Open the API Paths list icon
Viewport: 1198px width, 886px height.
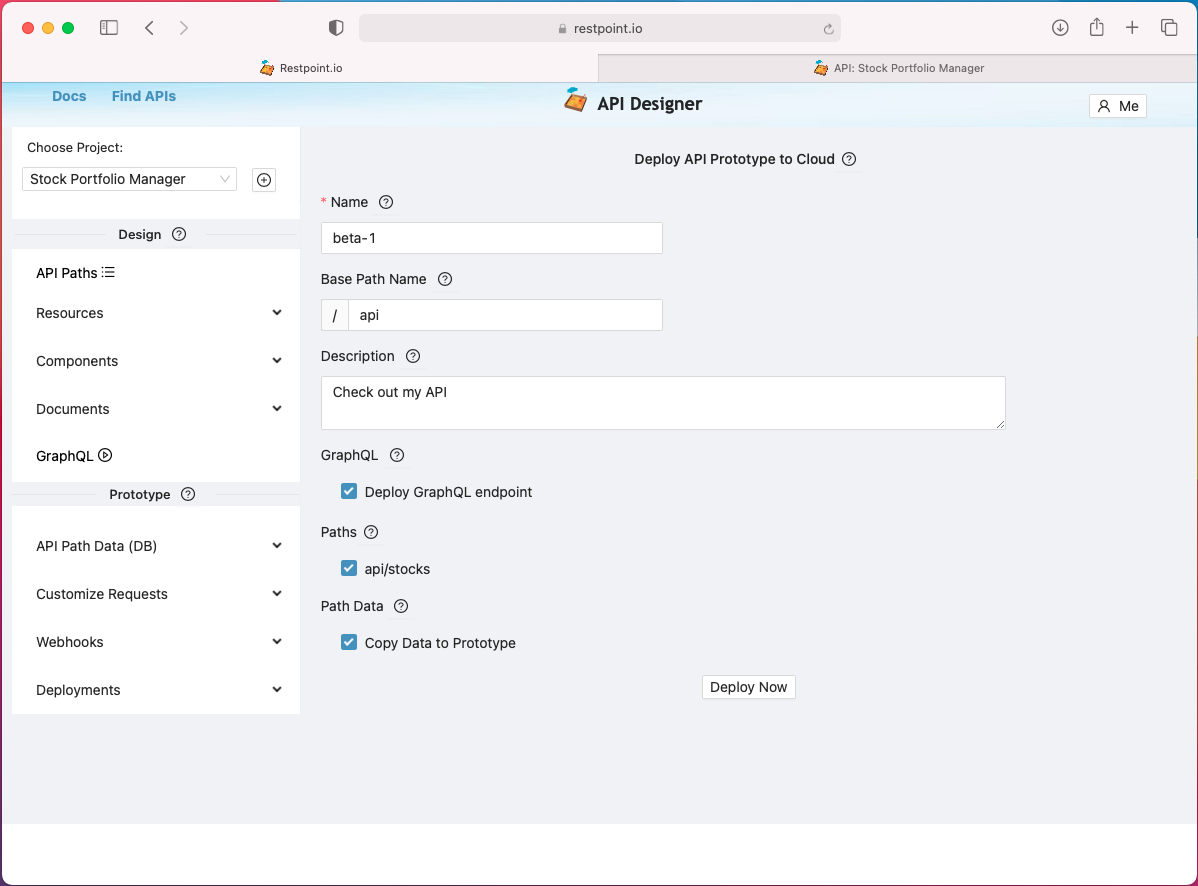(x=110, y=271)
